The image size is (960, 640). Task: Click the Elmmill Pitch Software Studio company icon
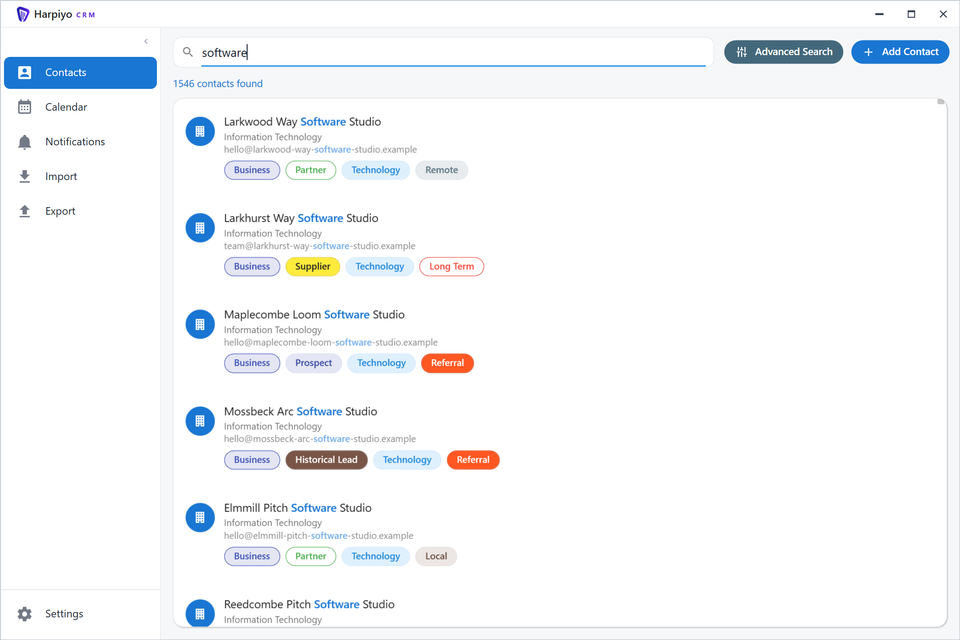(200, 518)
